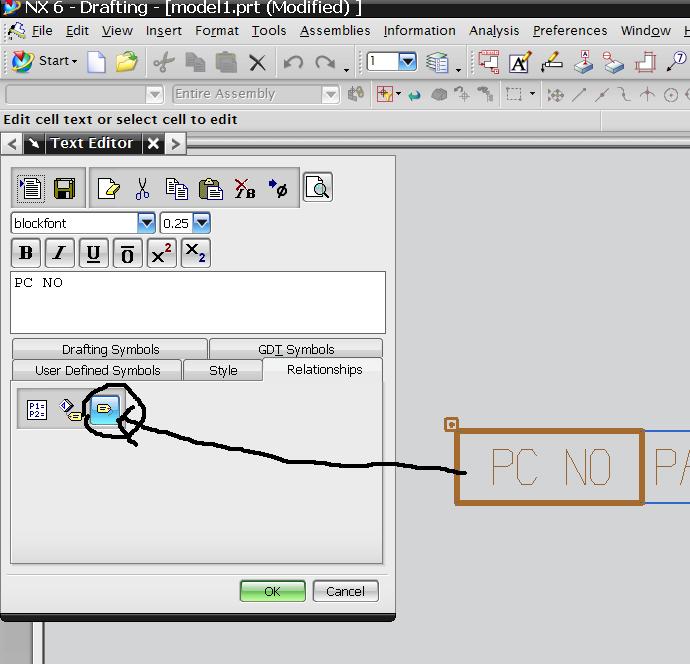The width and height of the screenshot is (690, 664).
Task: Pin the Text Editor dialog arrow
Action: 34,143
